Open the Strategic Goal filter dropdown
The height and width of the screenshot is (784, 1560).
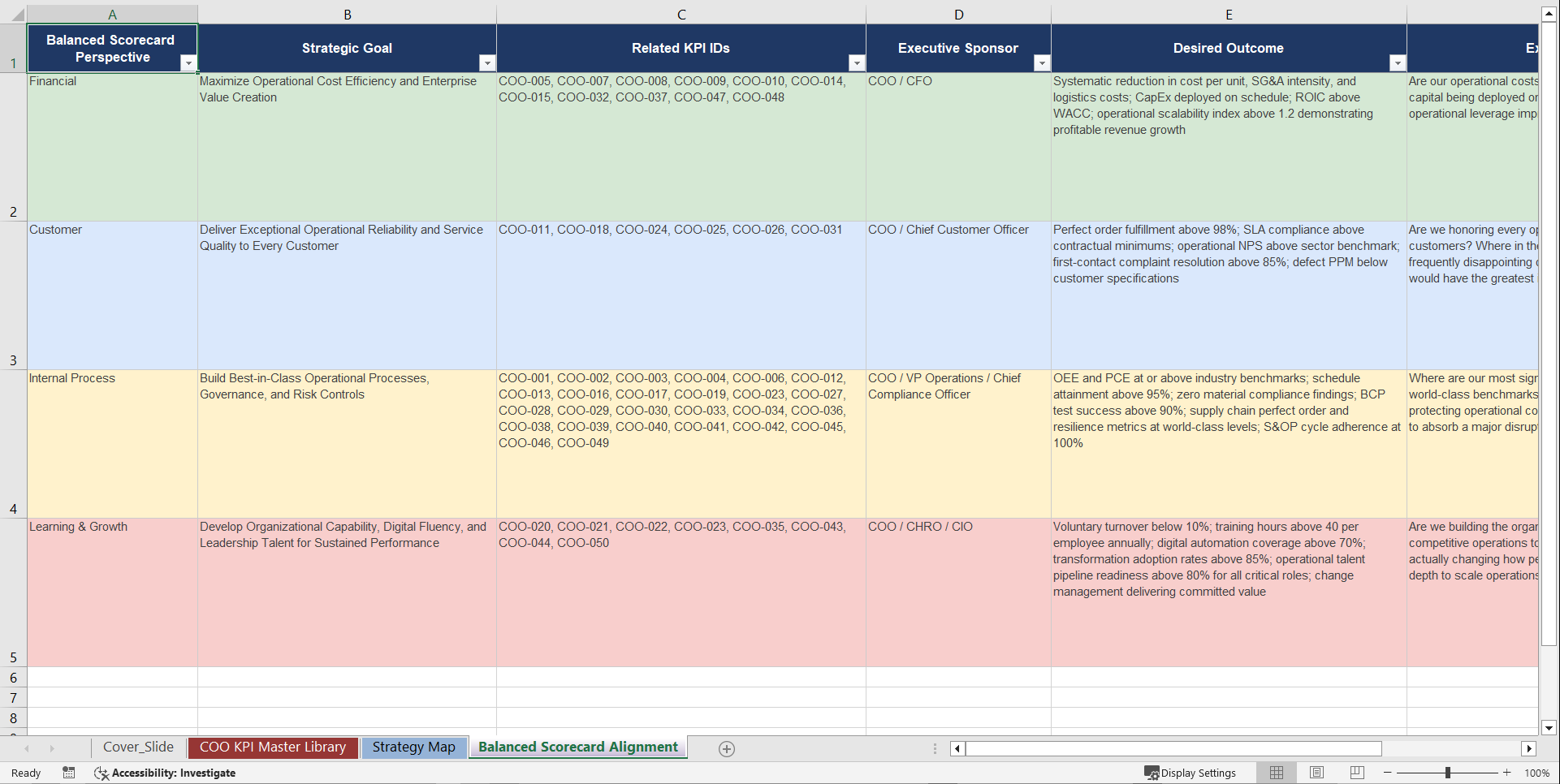pos(487,63)
